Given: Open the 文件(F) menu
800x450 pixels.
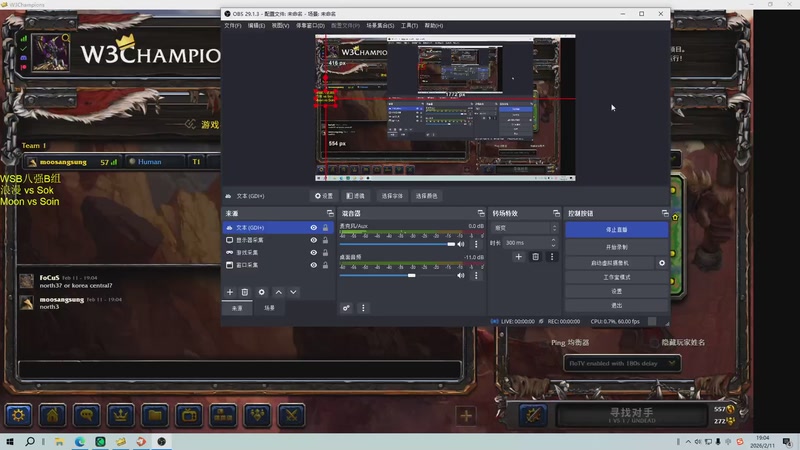Looking at the screenshot, I should [233, 26].
